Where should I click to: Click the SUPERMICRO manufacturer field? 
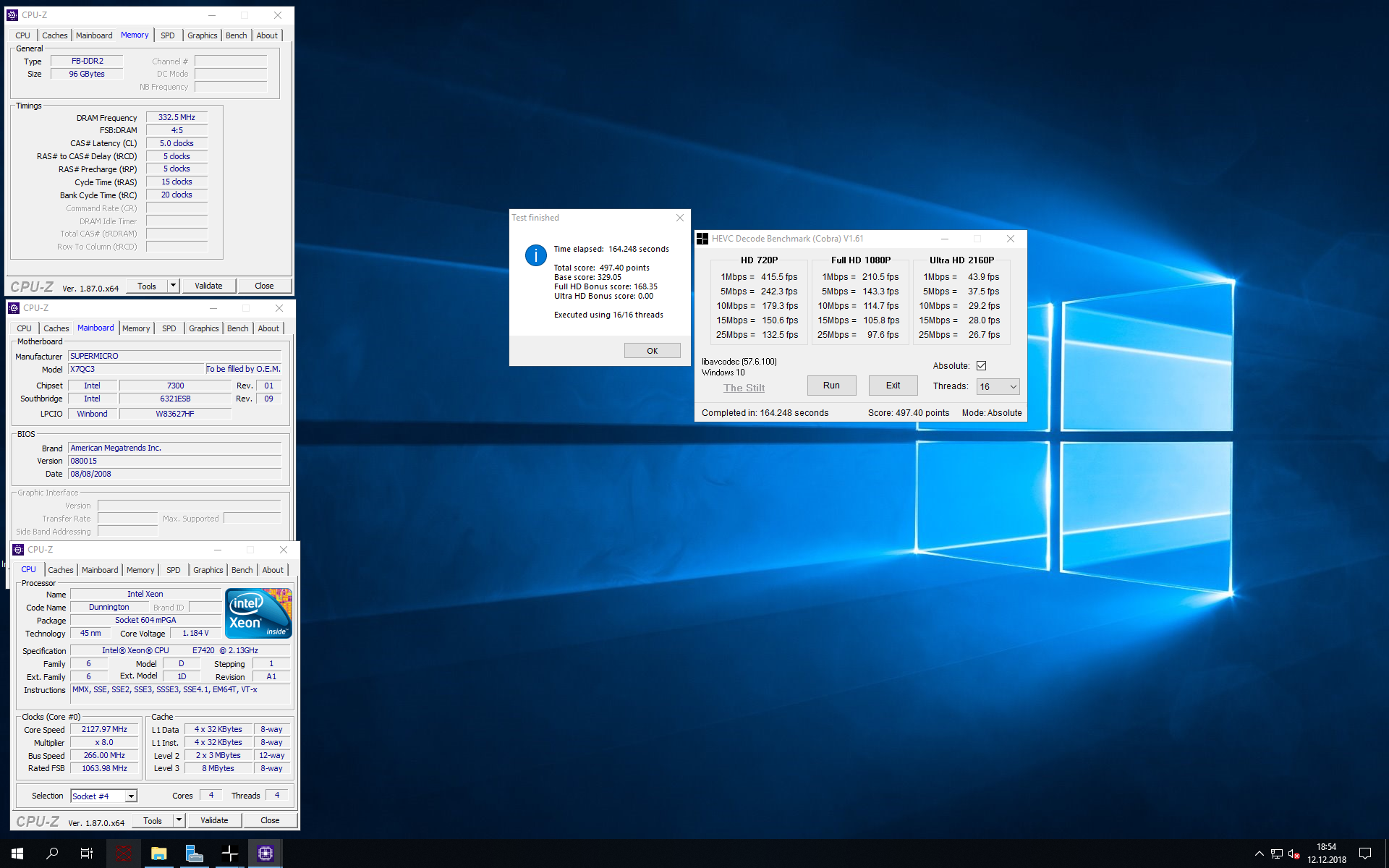coord(174,356)
